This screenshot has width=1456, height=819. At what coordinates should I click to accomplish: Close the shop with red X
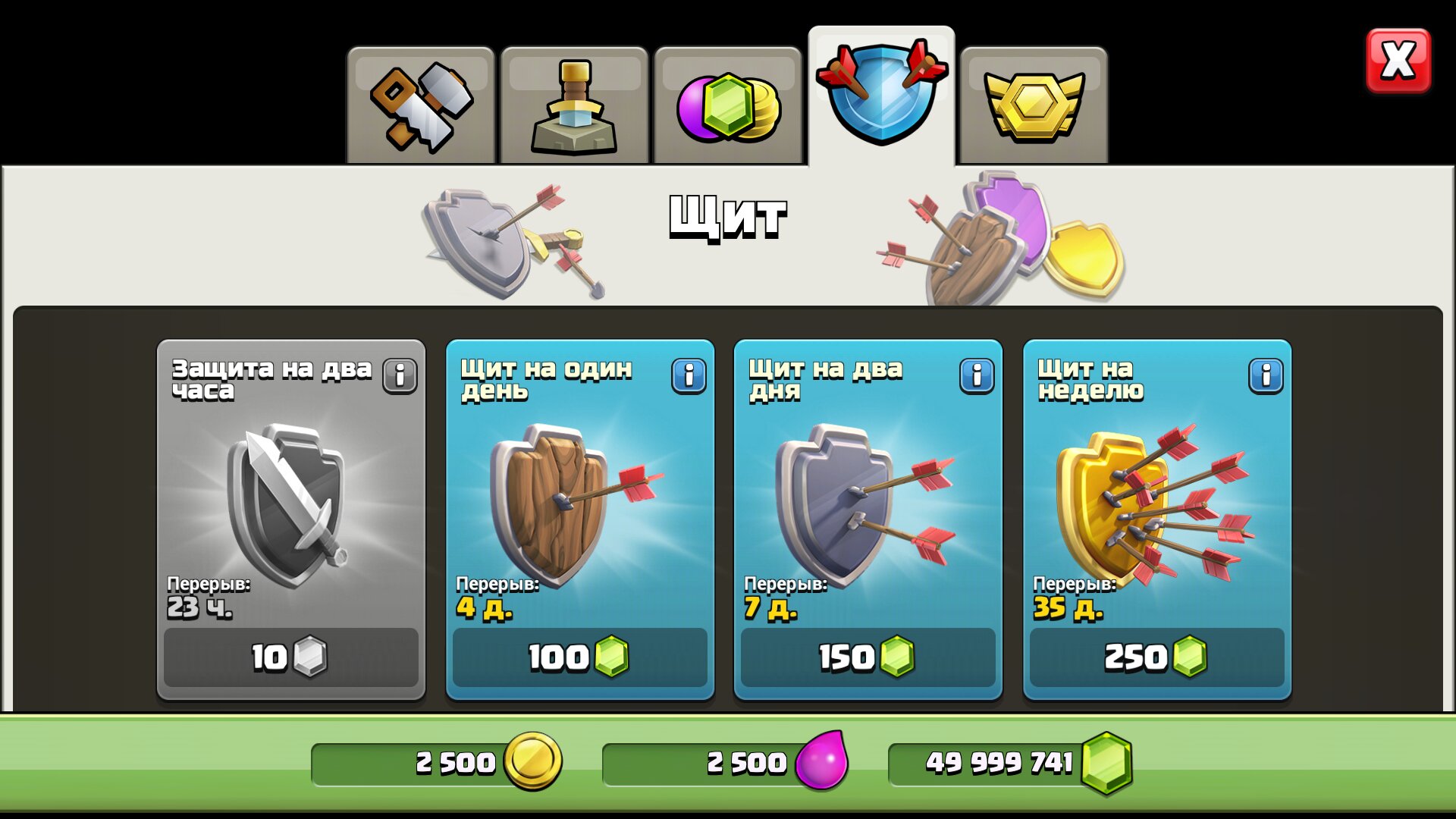click(1398, 61)
